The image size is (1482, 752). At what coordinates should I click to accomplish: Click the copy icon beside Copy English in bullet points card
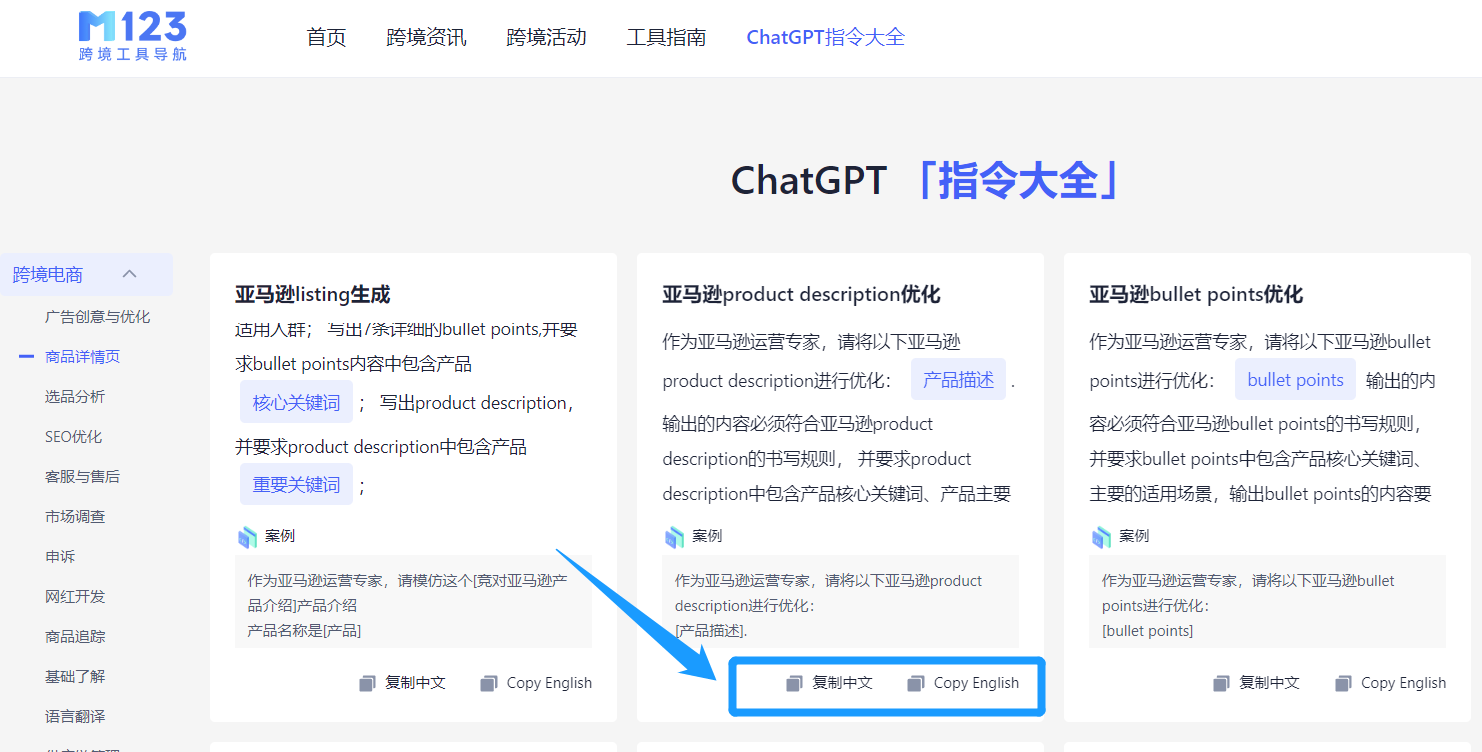click(x=1341, y=683)
